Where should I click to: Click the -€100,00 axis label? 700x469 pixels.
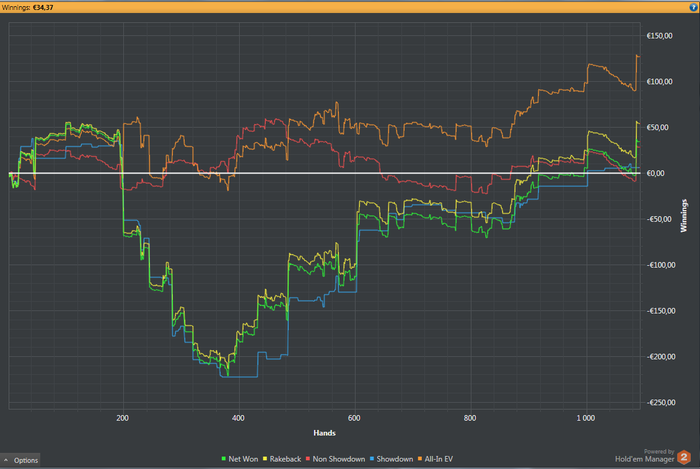tap(661, 265)
